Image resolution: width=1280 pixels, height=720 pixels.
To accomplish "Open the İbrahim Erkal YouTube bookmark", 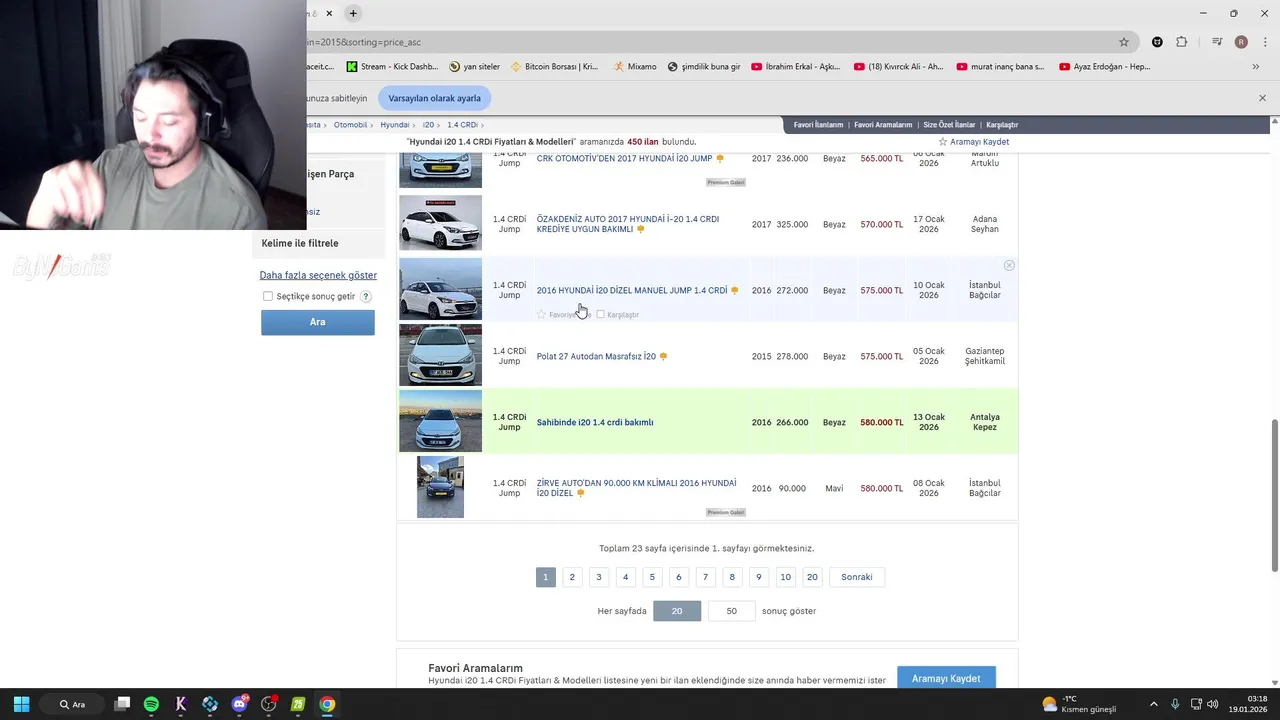I will click(x=796, y=67).
